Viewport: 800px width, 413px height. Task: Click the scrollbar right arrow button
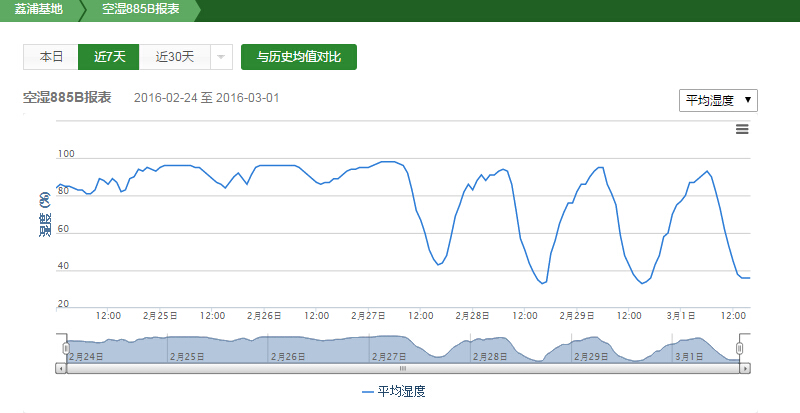pyautogui.click(x=745, y=368)
